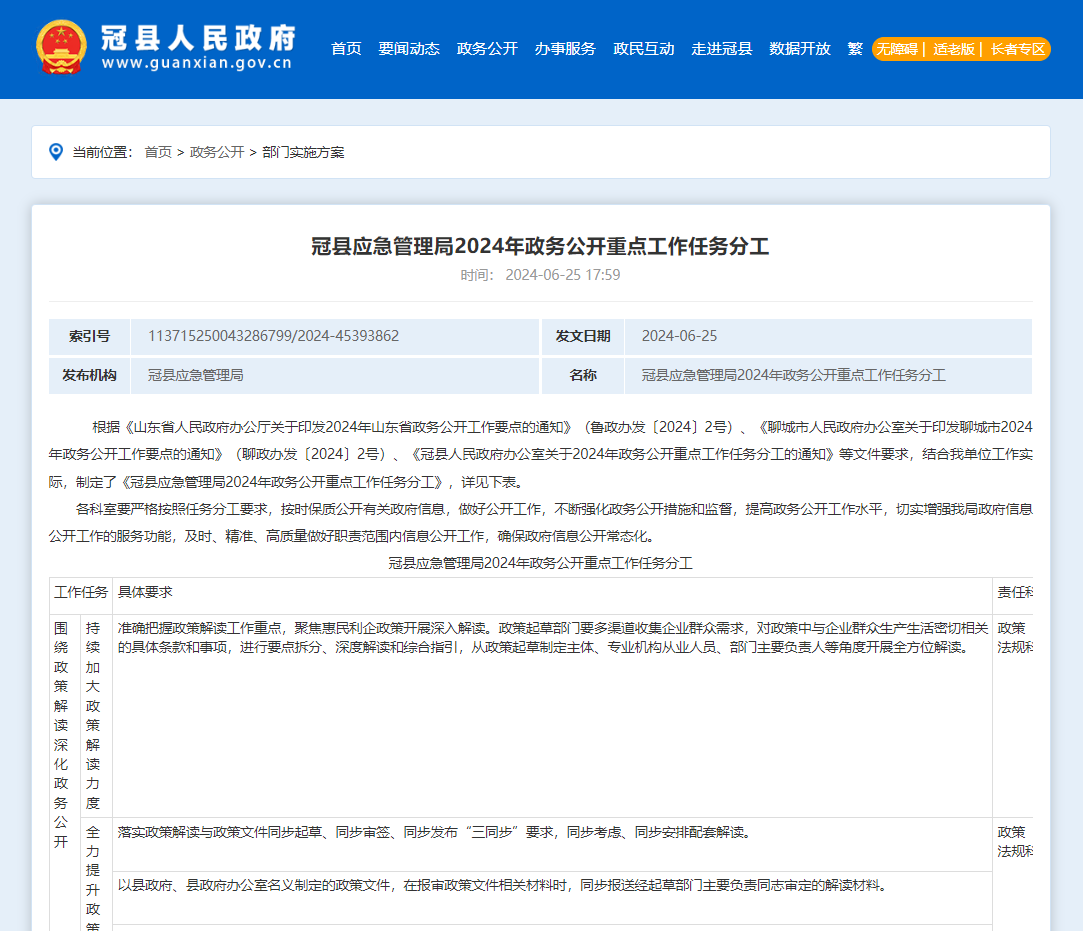This screenshot has height=931, width=1083.
Task: Click the article title heading
Action: [540, 246]
